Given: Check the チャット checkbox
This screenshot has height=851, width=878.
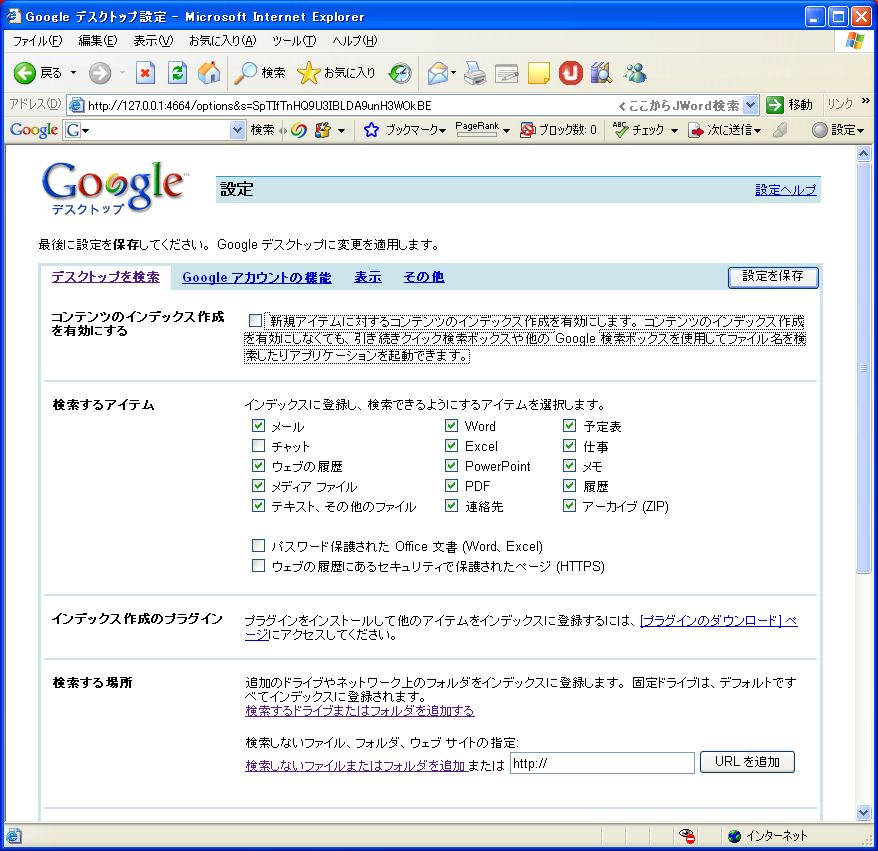Looking at the screenshot, I should coord(258,446).
